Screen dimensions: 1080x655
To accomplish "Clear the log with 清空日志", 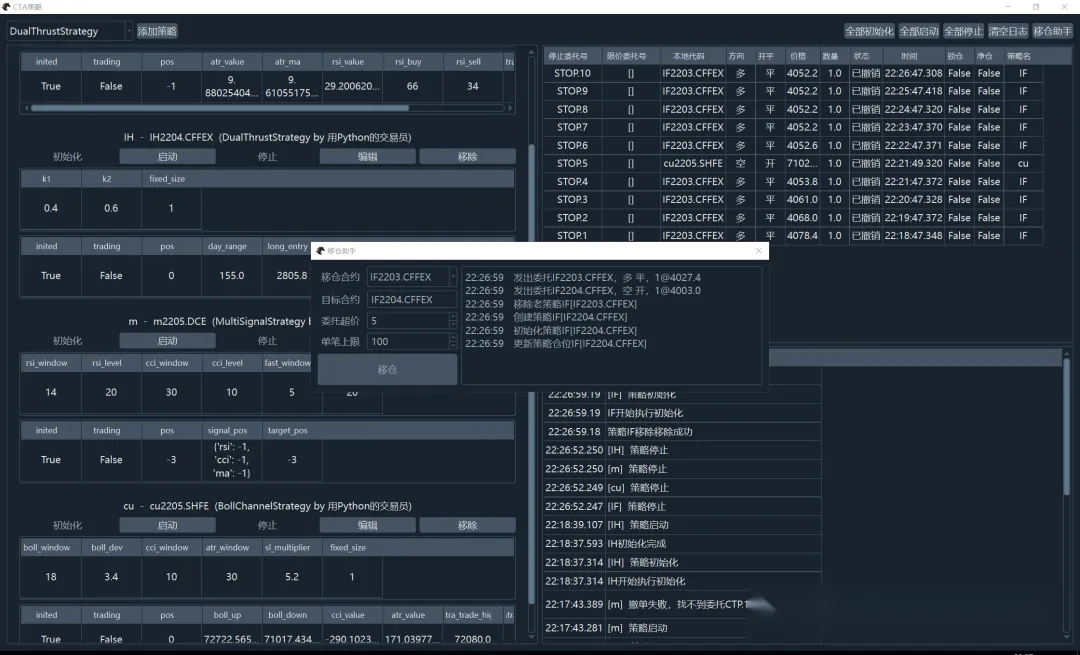I will 1008,31.
